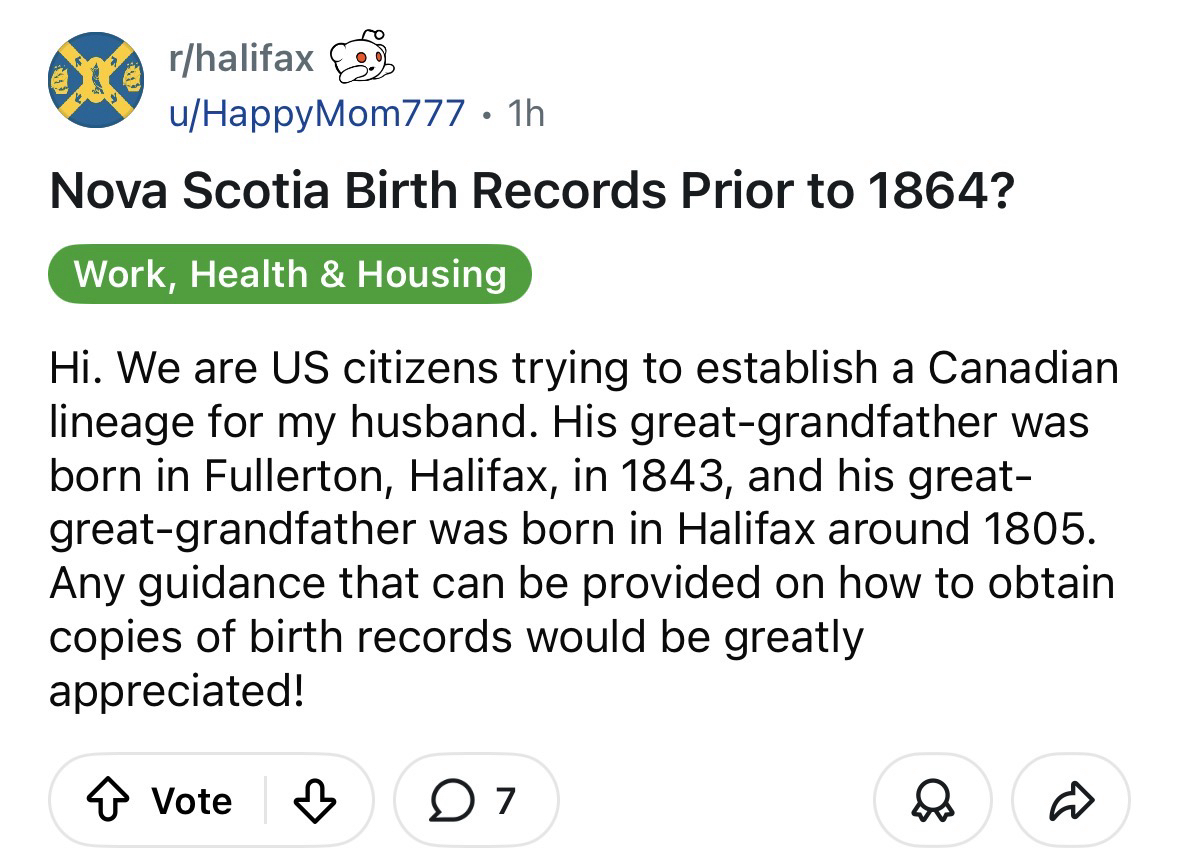Give an award using the ribbon icon
The height and width of the screenshot is (853, 1179).
click(933, 800)
